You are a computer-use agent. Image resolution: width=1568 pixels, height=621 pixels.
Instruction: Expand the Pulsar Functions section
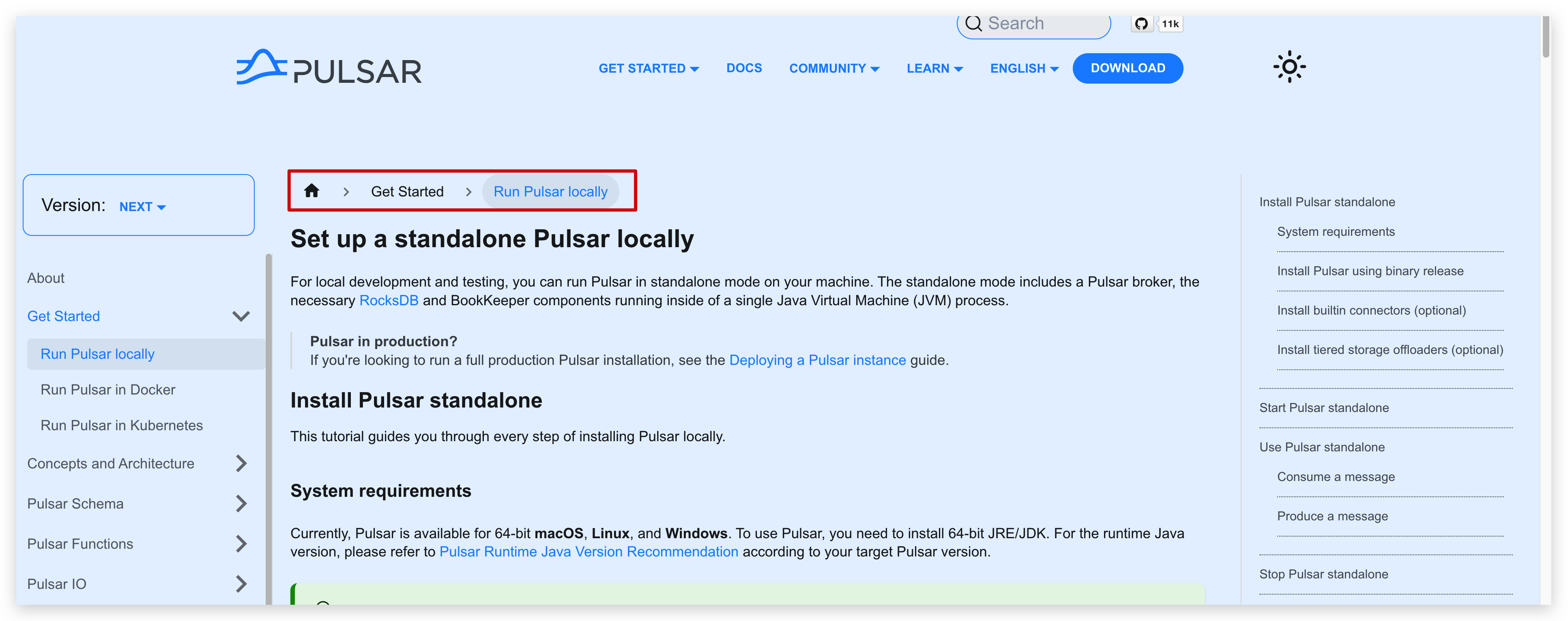pos(241,543)
